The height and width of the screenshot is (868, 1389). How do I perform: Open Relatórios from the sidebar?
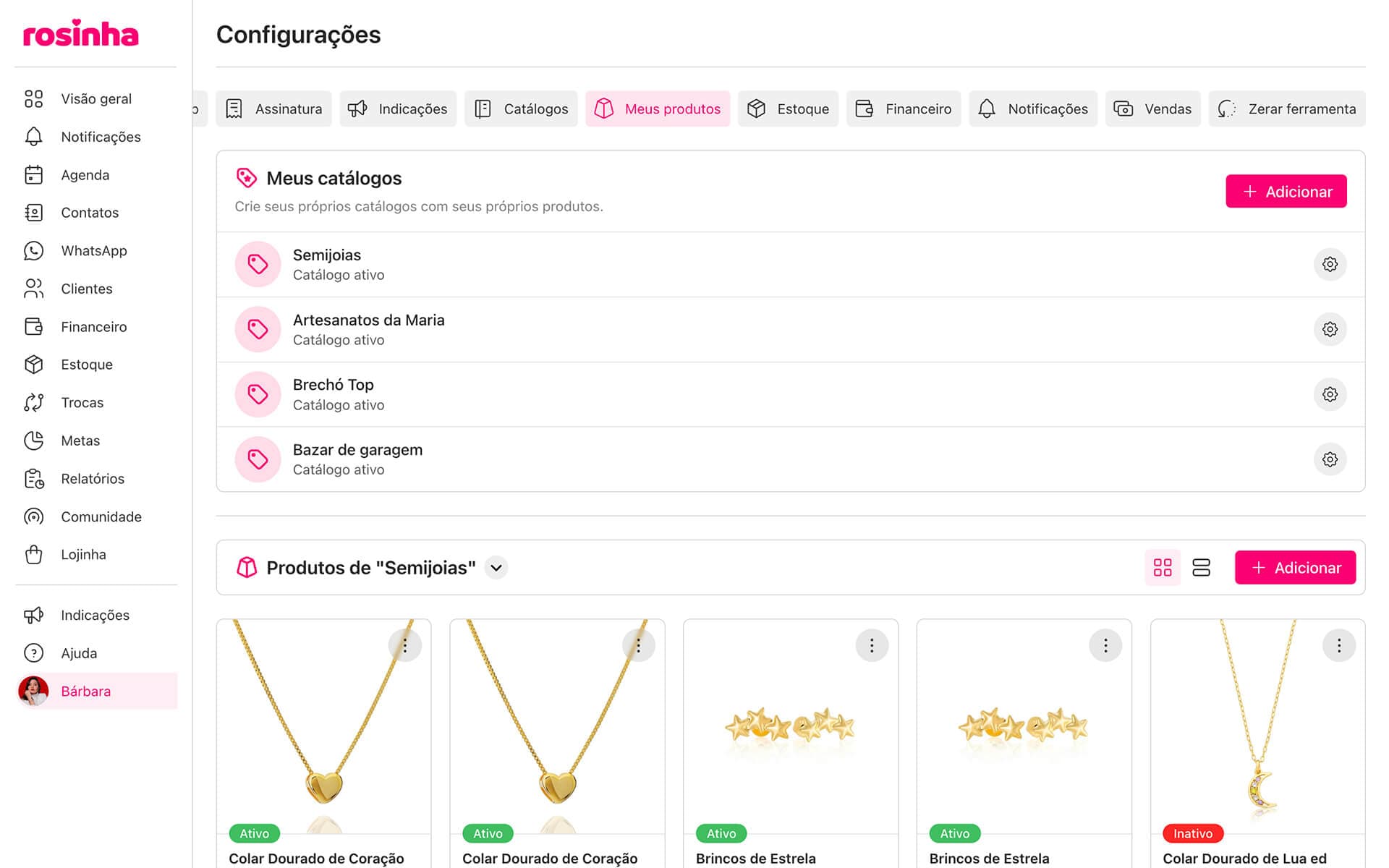92,478
